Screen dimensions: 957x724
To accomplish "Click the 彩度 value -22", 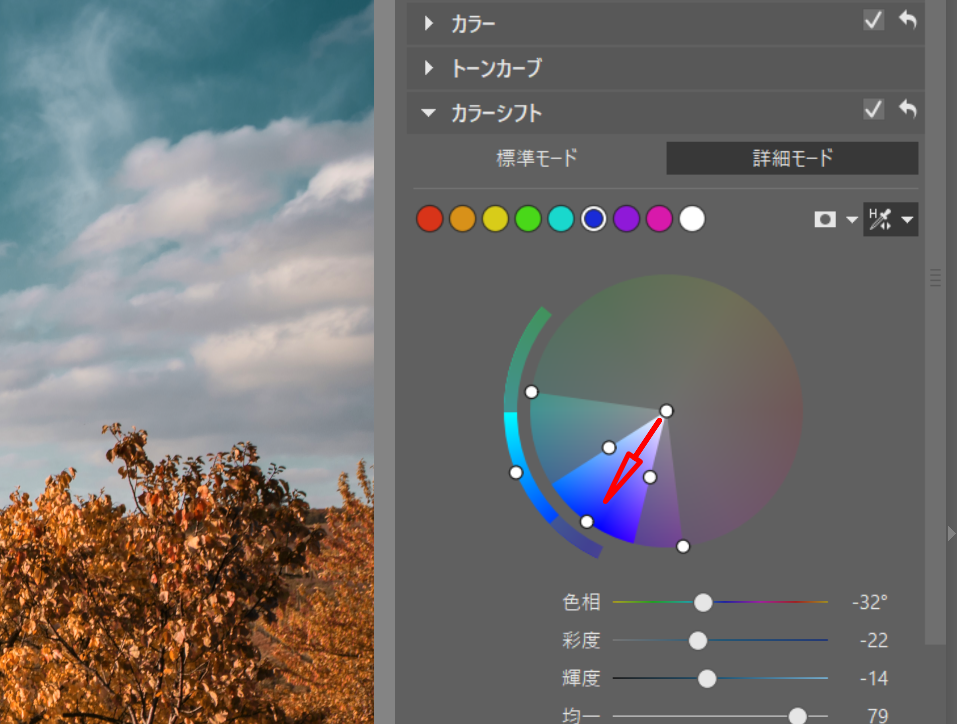I will (x=873, y=640).
